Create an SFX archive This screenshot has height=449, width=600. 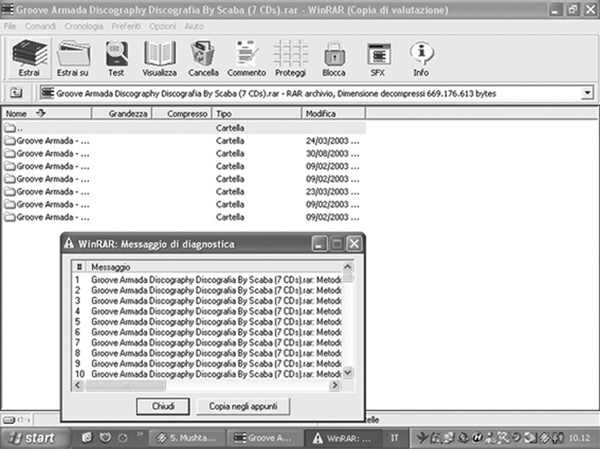[378, 58]
